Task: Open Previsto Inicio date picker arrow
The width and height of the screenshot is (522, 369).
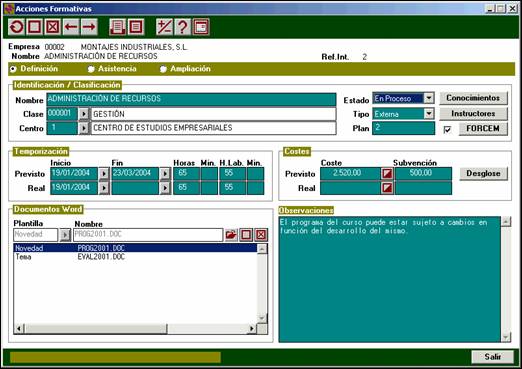Action: coord(104,173)
